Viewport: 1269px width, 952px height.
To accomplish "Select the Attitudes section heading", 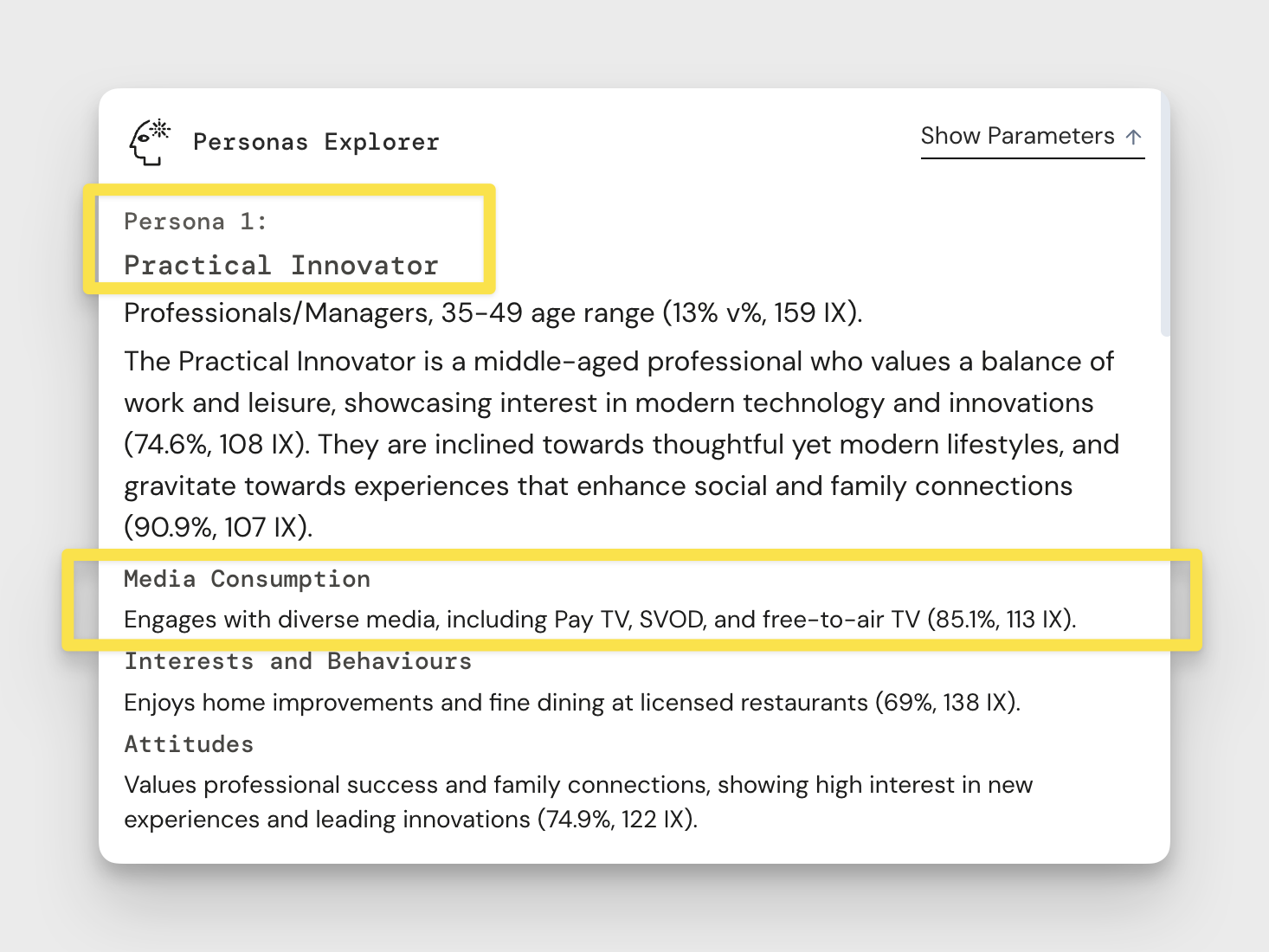I will (189, 743).
